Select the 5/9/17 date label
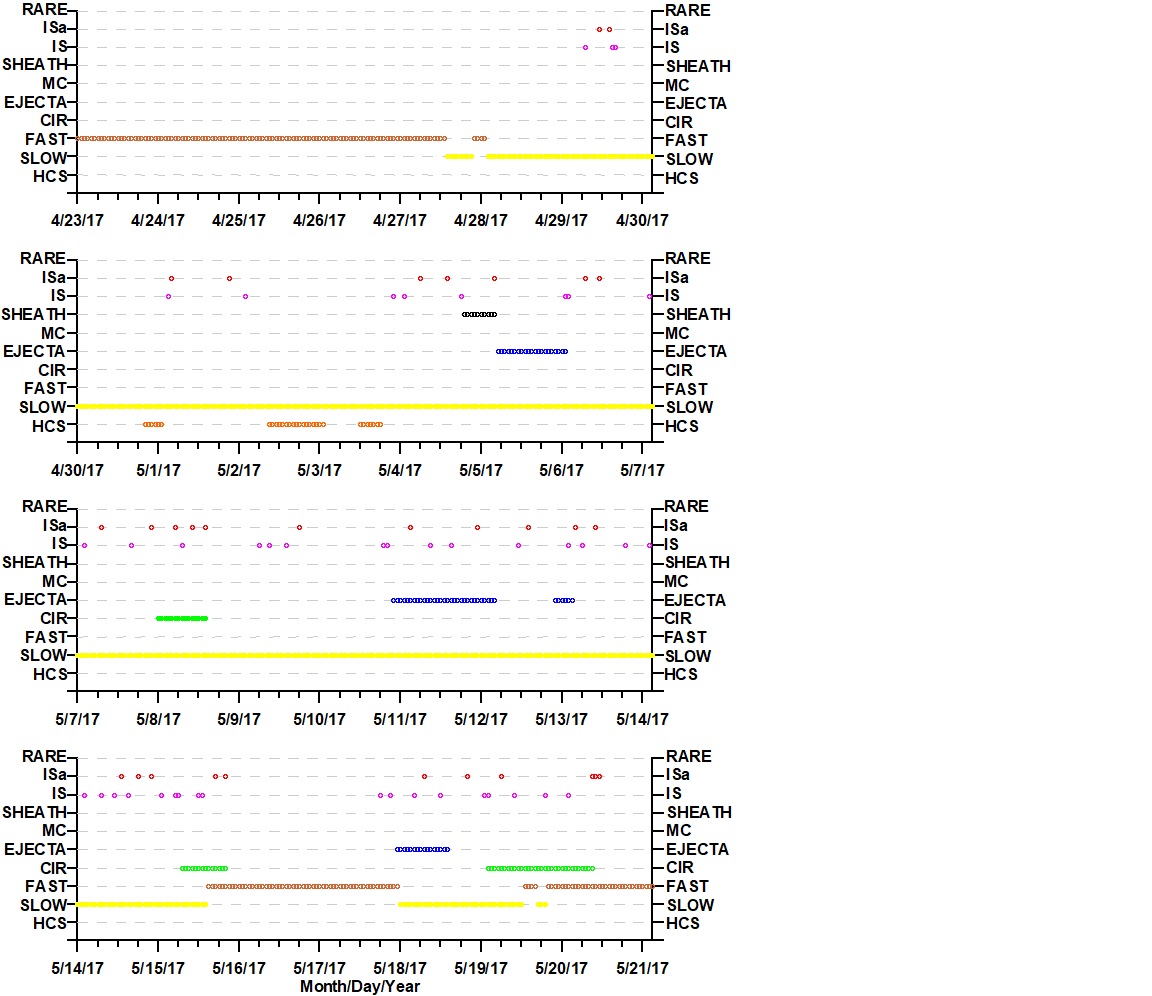This screenshot has height=996, width=1152. click(239, 719)
